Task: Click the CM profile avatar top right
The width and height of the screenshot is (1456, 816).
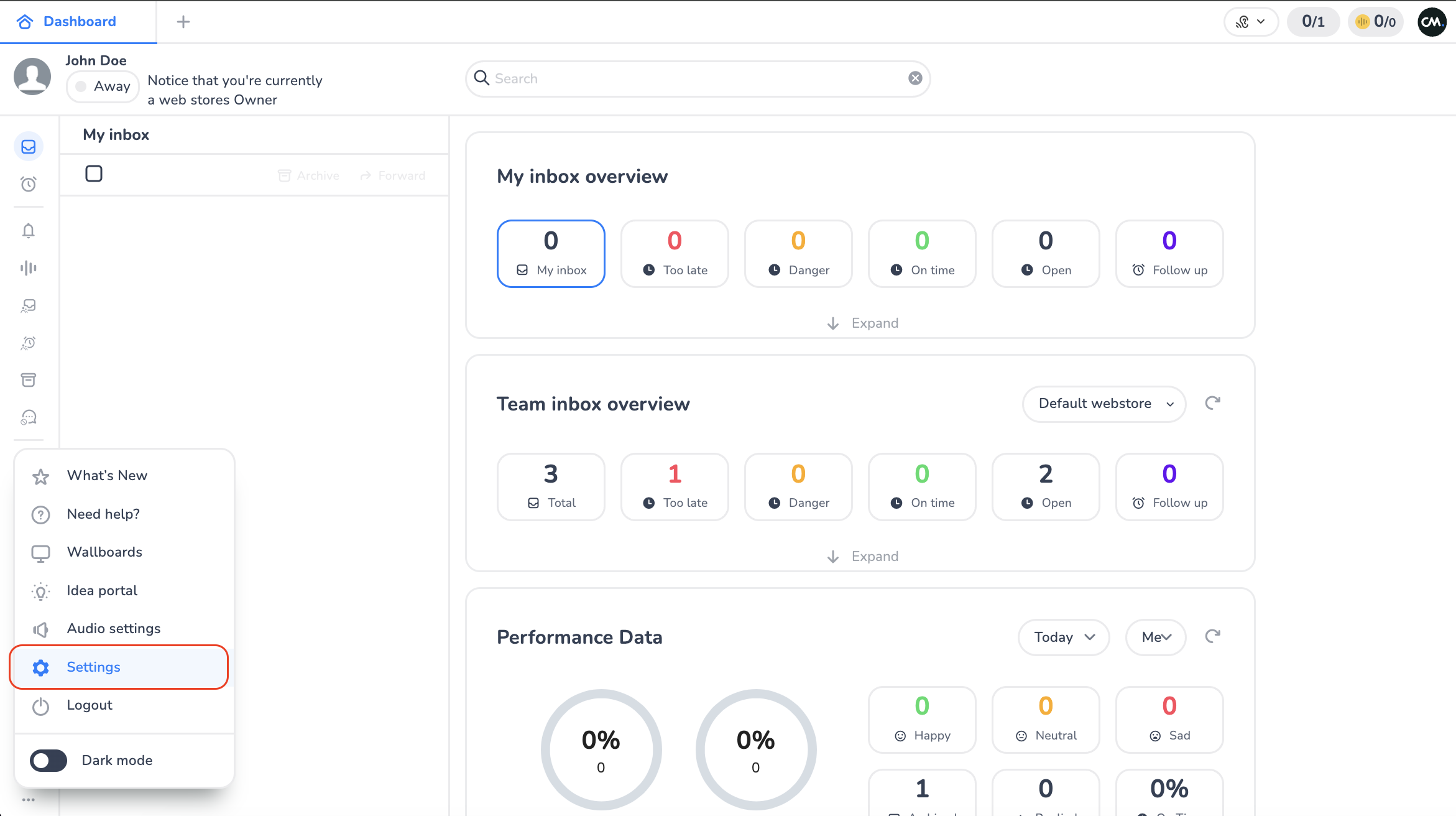Action: (1431, 22)
